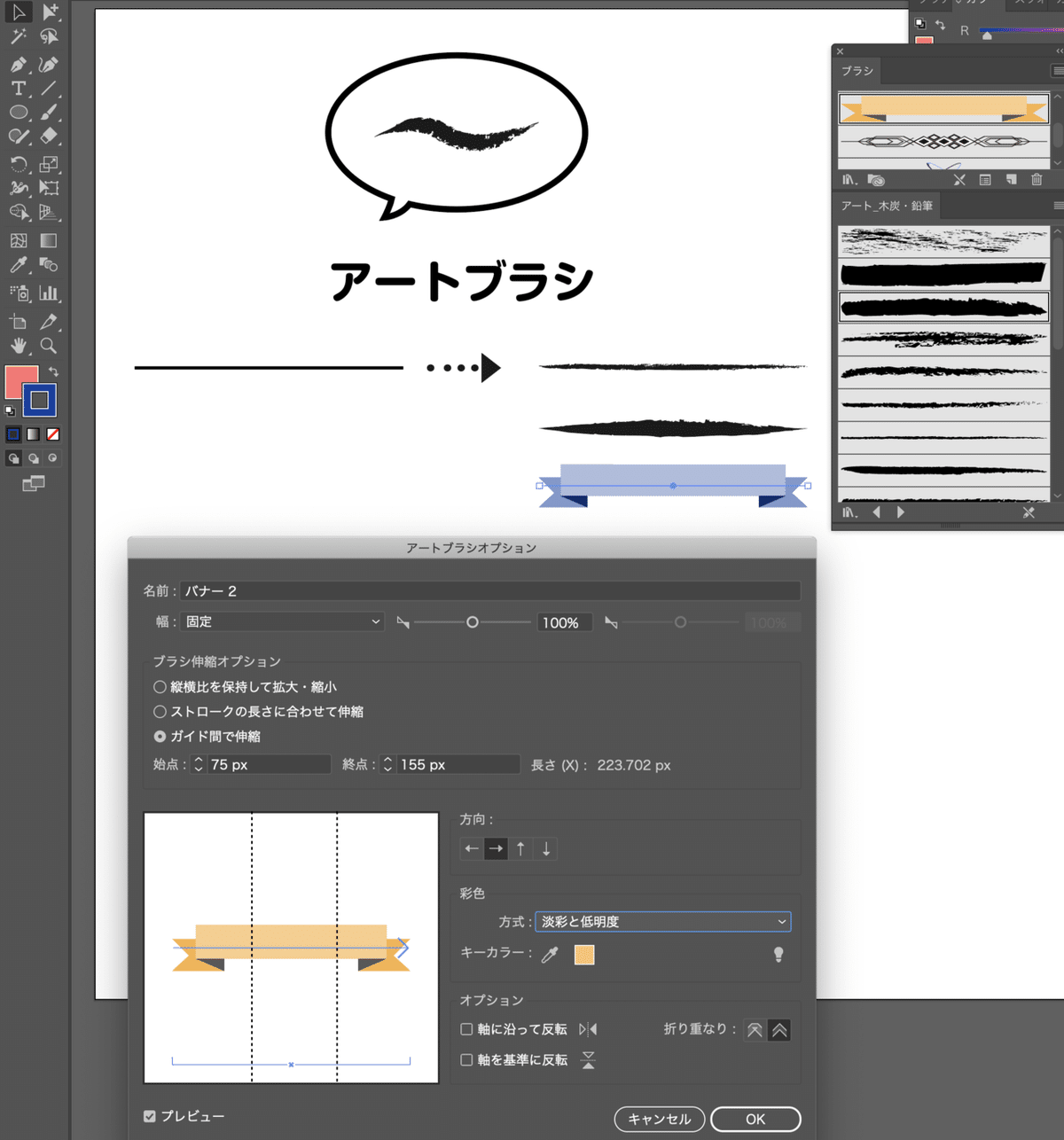Open the 方式 colorization dropdown

coord(662,921)
